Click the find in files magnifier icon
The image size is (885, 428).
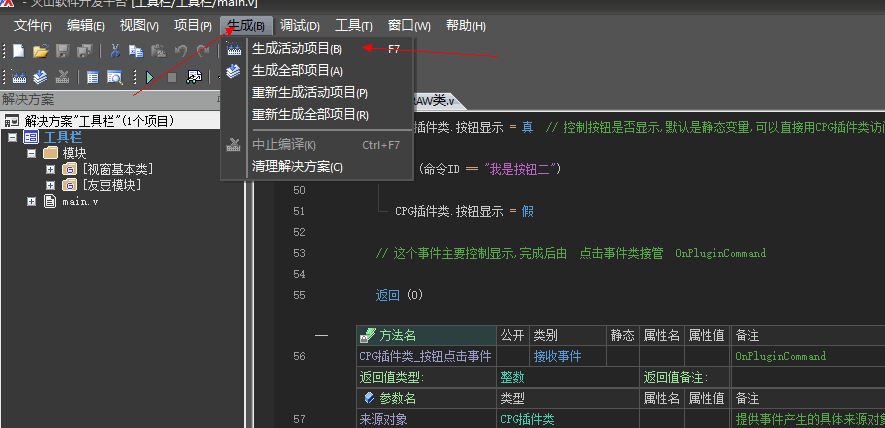(115, 76)
